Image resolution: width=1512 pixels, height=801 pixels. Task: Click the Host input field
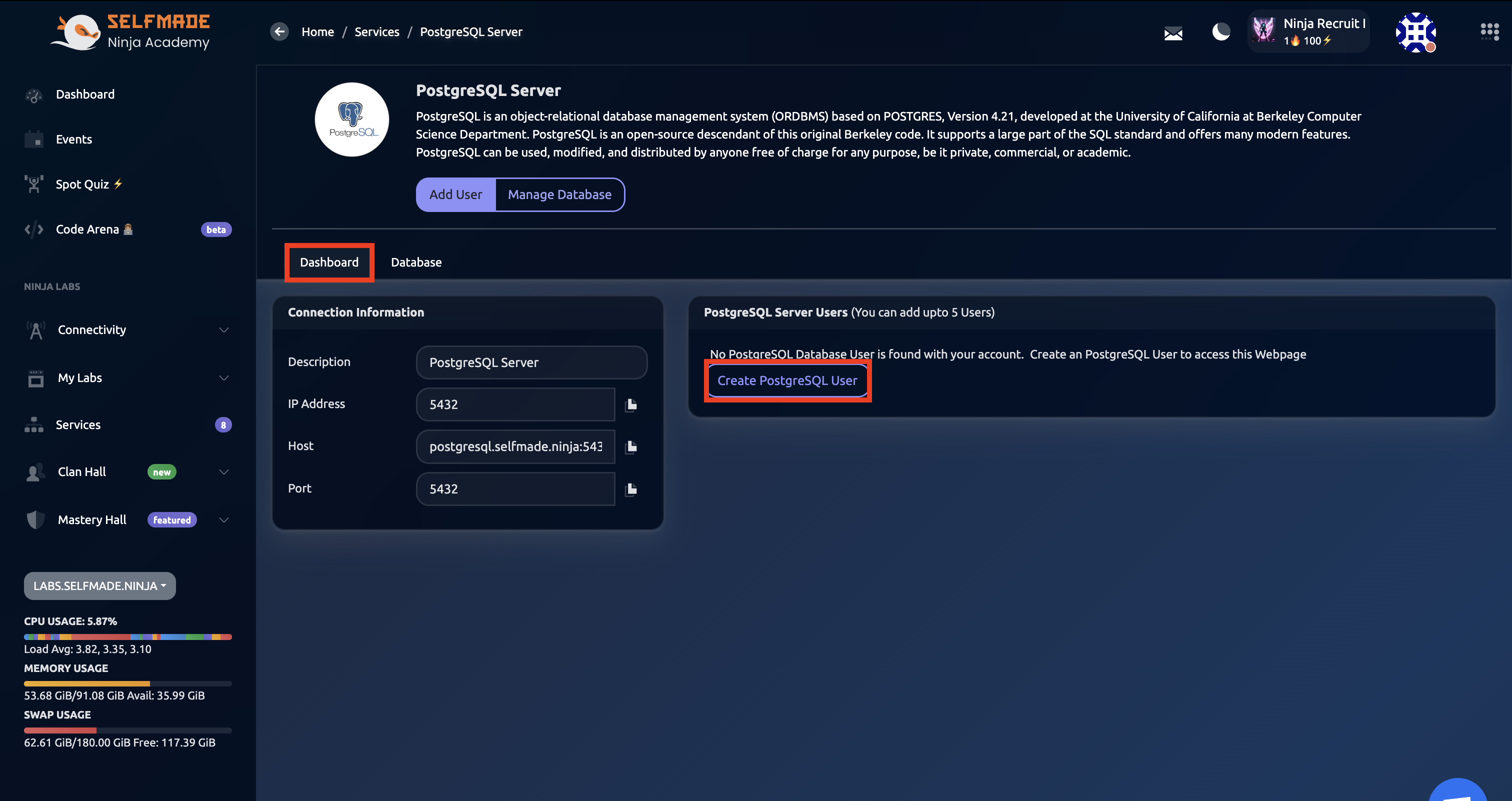[515, 446]
